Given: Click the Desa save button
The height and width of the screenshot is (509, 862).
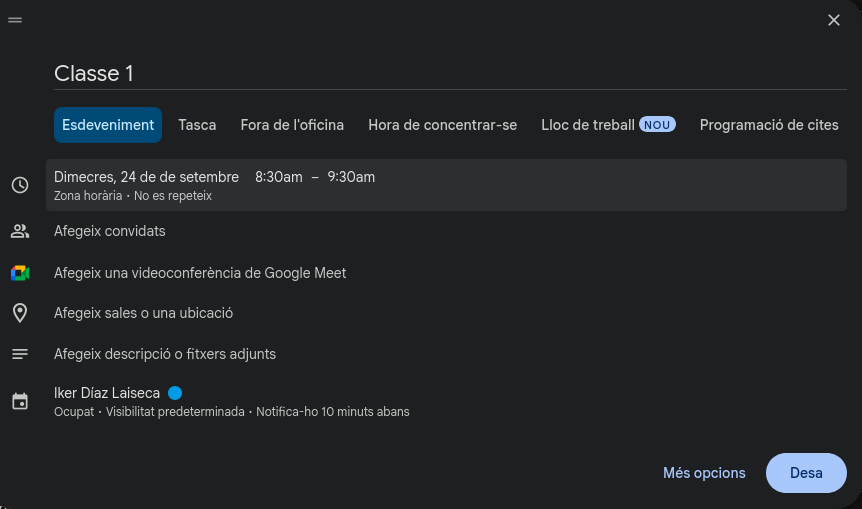Looking at the screenshot, I should (806, 473).
